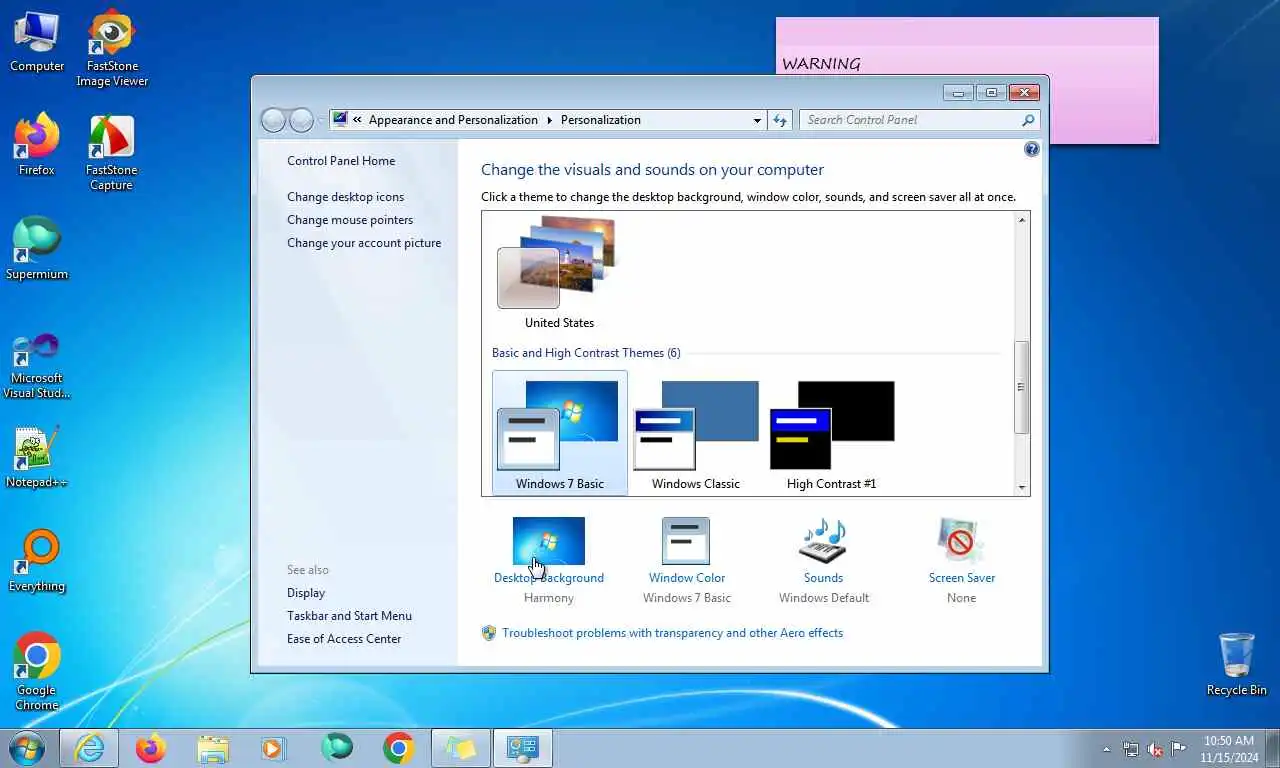
Task: Open the taskbar clock and date
Action: tap(1229, 749)
